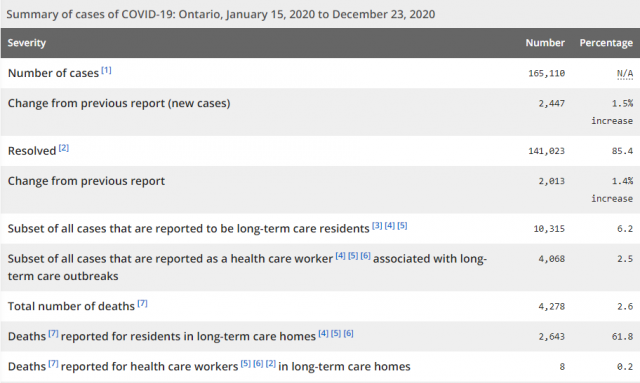Open footnote [5] after health care workers deaths
This screenshot has height=383, width=640.
(246, 363)
